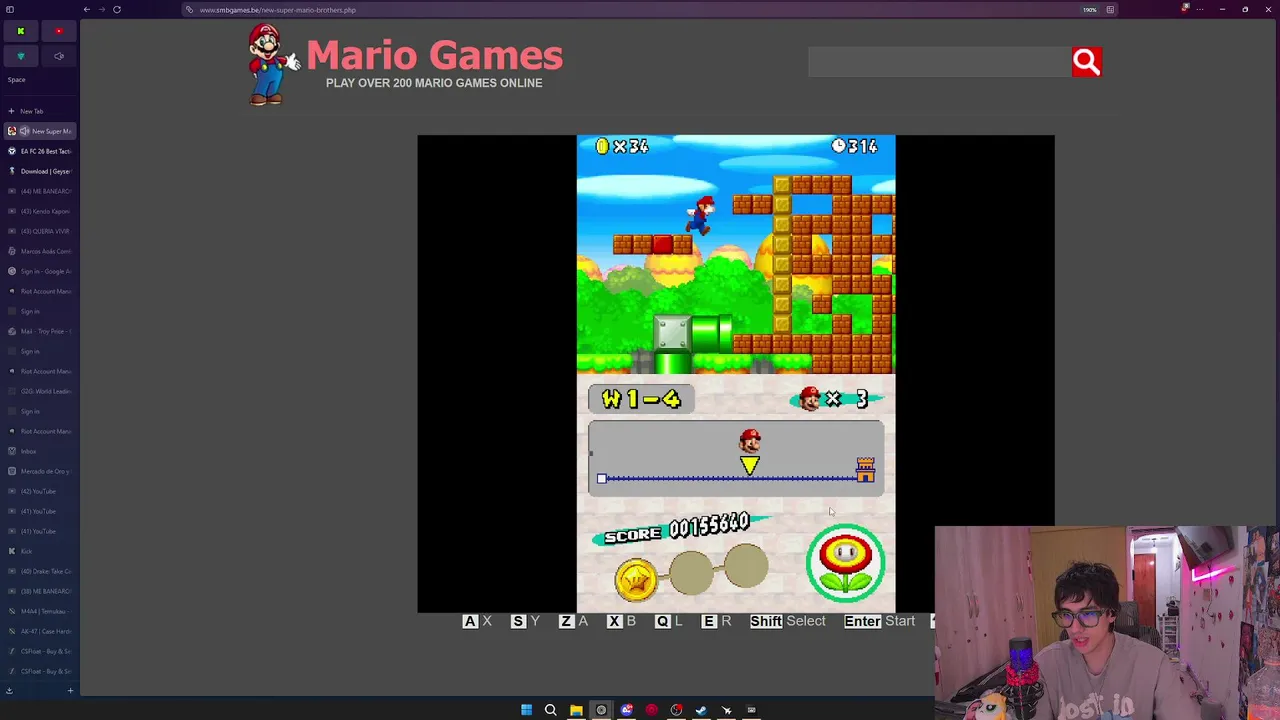Click the 190% zoom level indicator
1280x720 pixels.
(1090, 10)
